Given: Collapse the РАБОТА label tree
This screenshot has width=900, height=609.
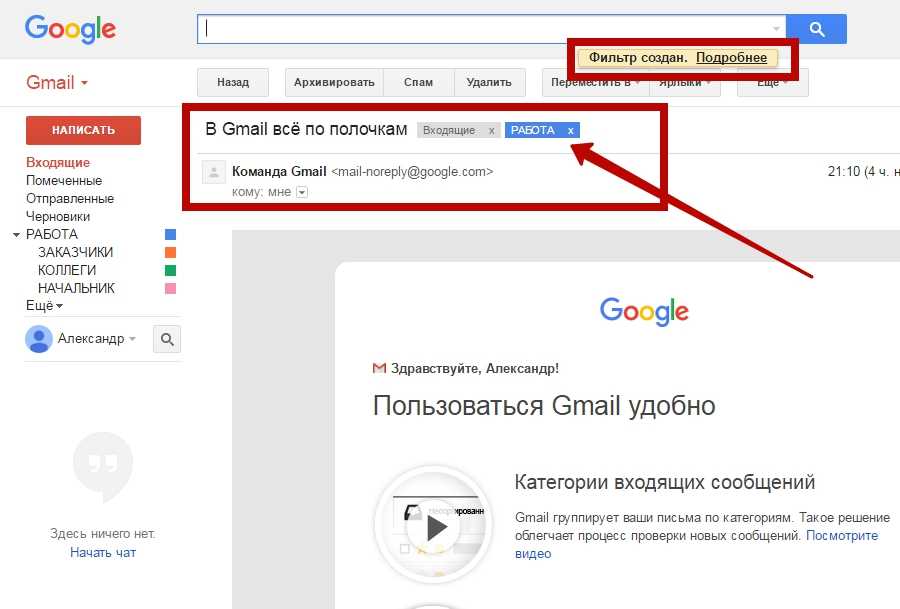Looking at the screenshot, I should point(16,235).
